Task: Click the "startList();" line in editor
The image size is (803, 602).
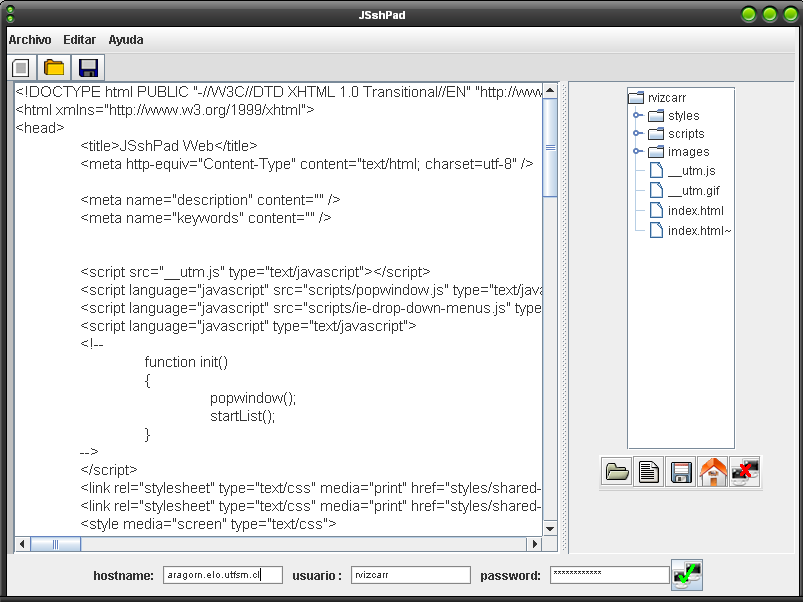Action: 242,416
